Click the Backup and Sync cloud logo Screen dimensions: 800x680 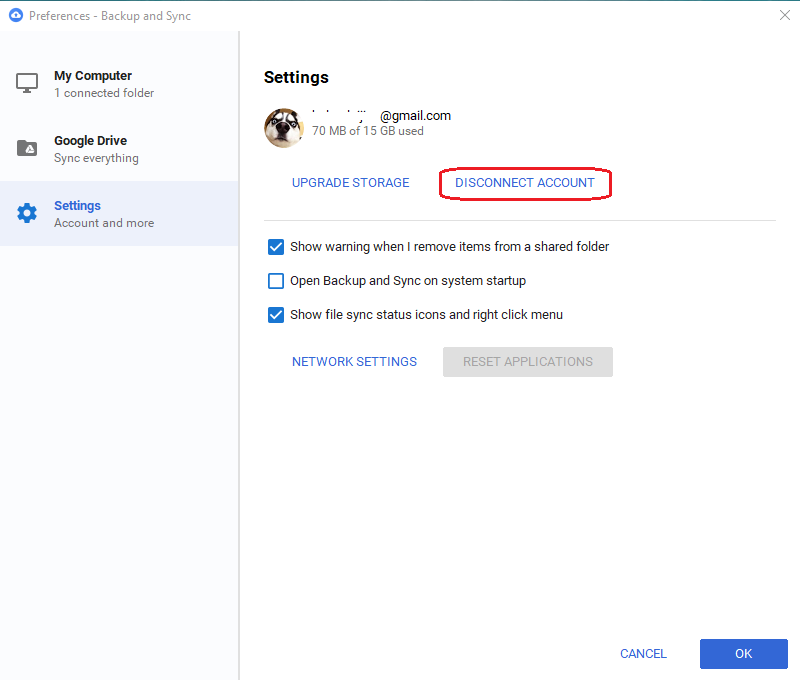(x=14, y=15)
